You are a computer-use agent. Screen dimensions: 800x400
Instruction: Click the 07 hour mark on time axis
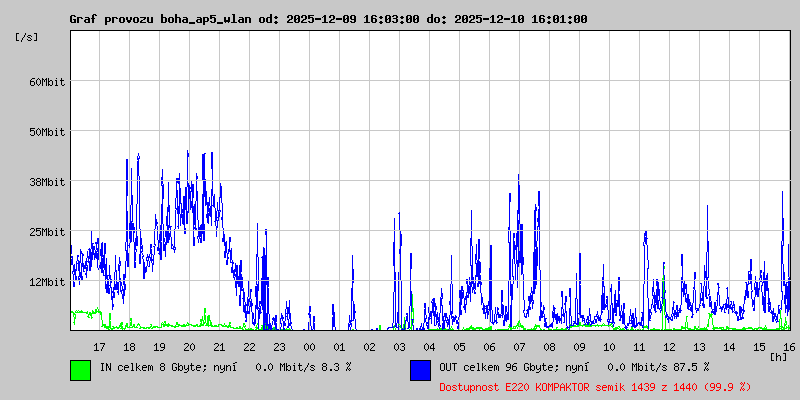click(519, 347)
